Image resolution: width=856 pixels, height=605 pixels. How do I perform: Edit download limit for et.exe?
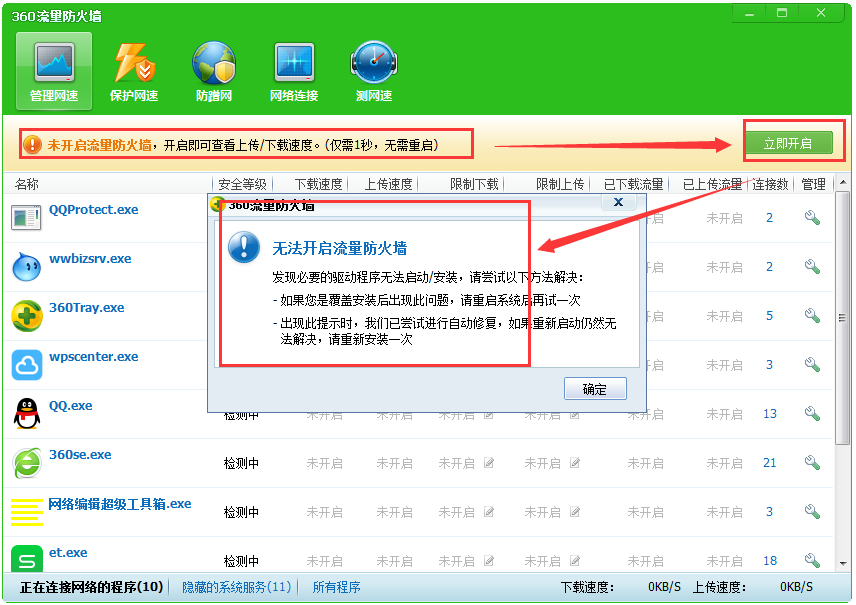tap(489, 561)
